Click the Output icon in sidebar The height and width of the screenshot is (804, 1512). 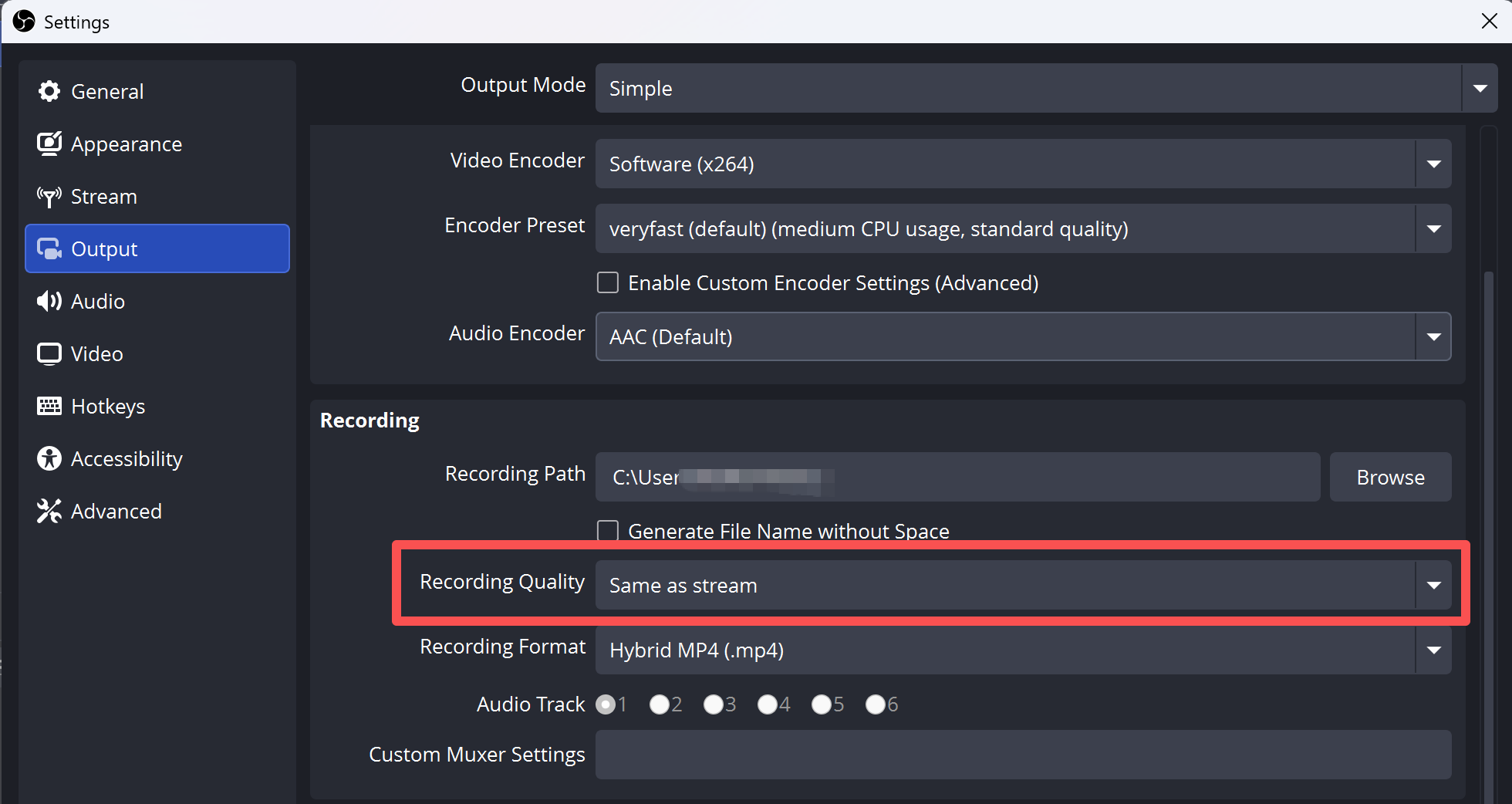tap(49, 248)
